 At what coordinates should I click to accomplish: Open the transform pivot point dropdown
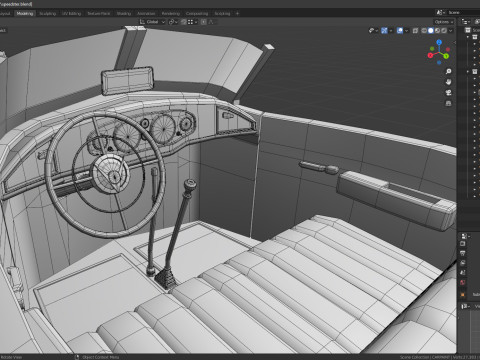173,22
